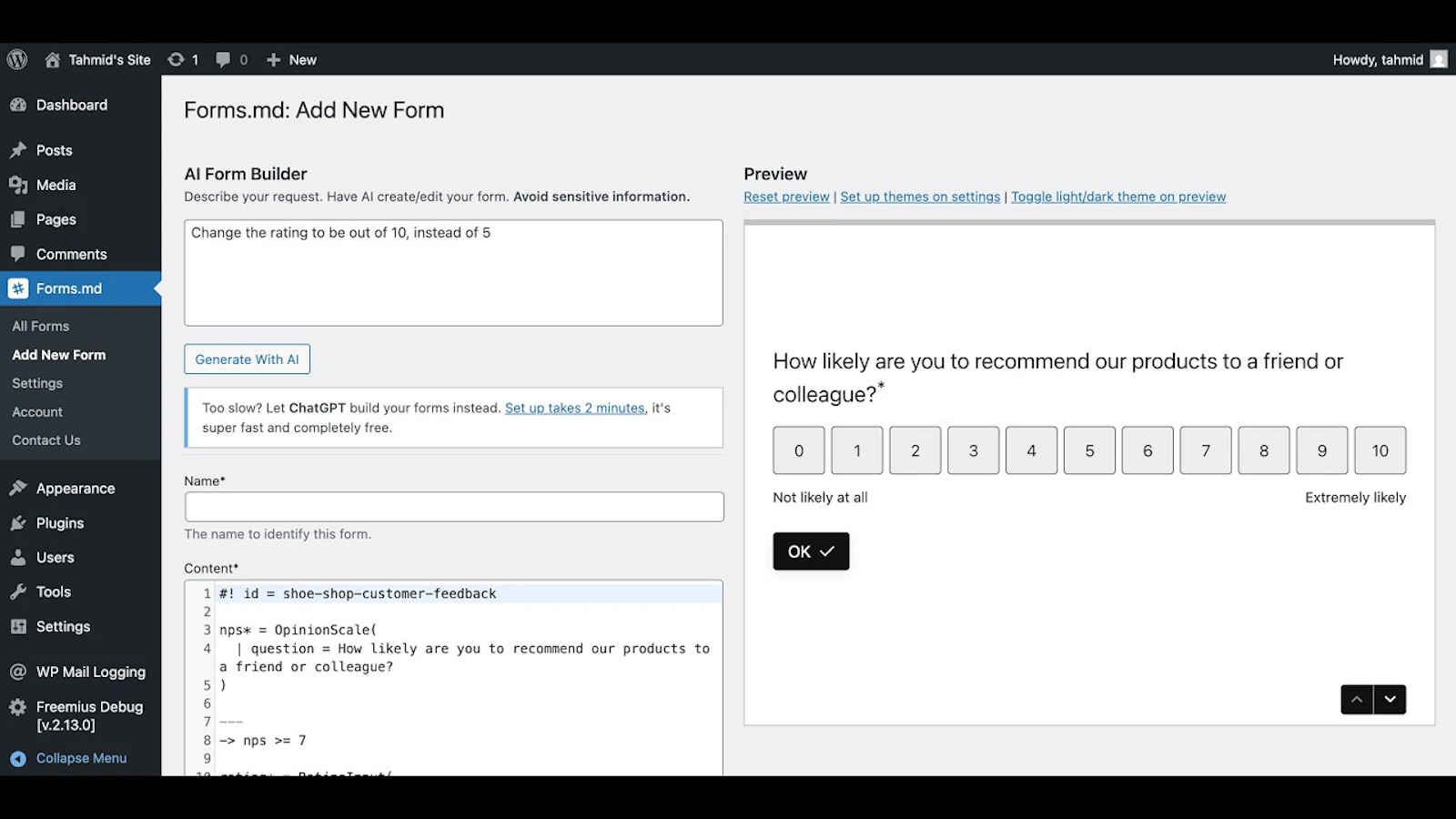The height and width of the screenshot is (819, 1456).
Task: Click the Settings sliders icon in sidebar
Action: point(18,627)
